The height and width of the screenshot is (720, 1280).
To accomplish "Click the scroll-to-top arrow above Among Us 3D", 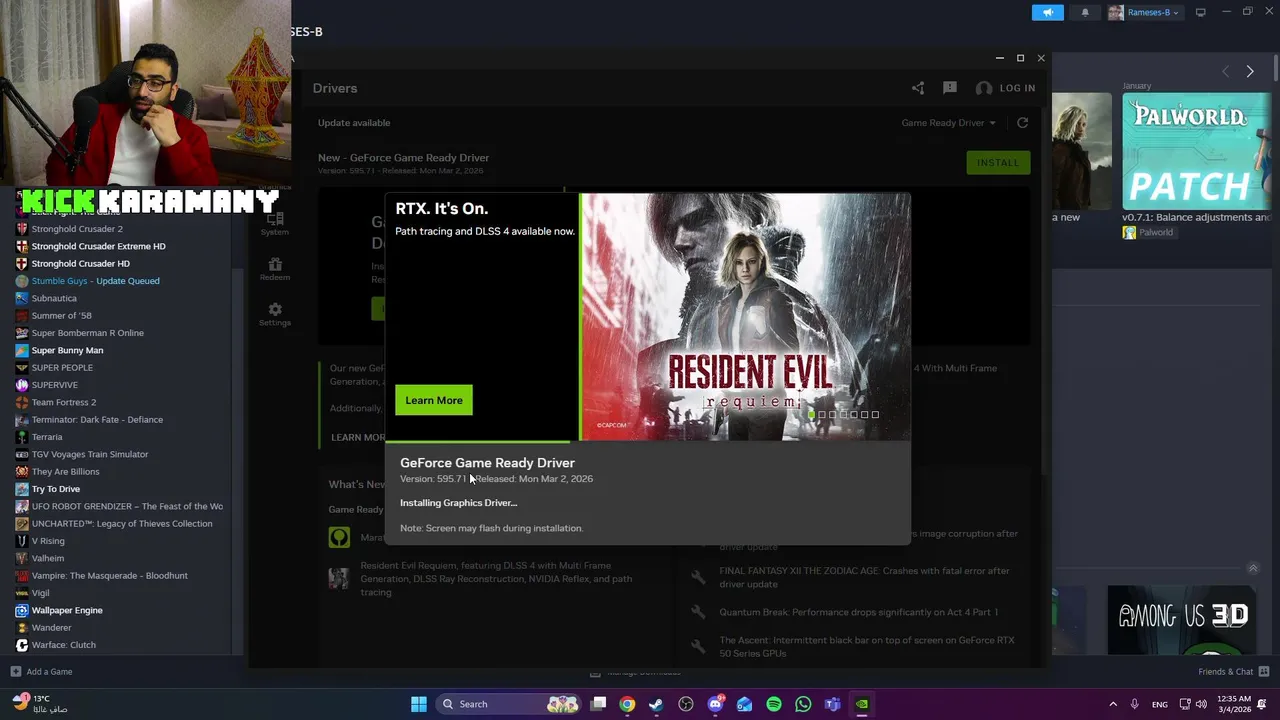I will (1253, 568).
